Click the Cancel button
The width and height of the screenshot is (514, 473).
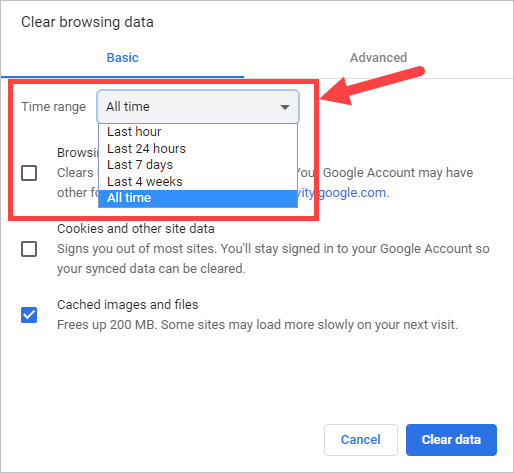coord(361,440)
